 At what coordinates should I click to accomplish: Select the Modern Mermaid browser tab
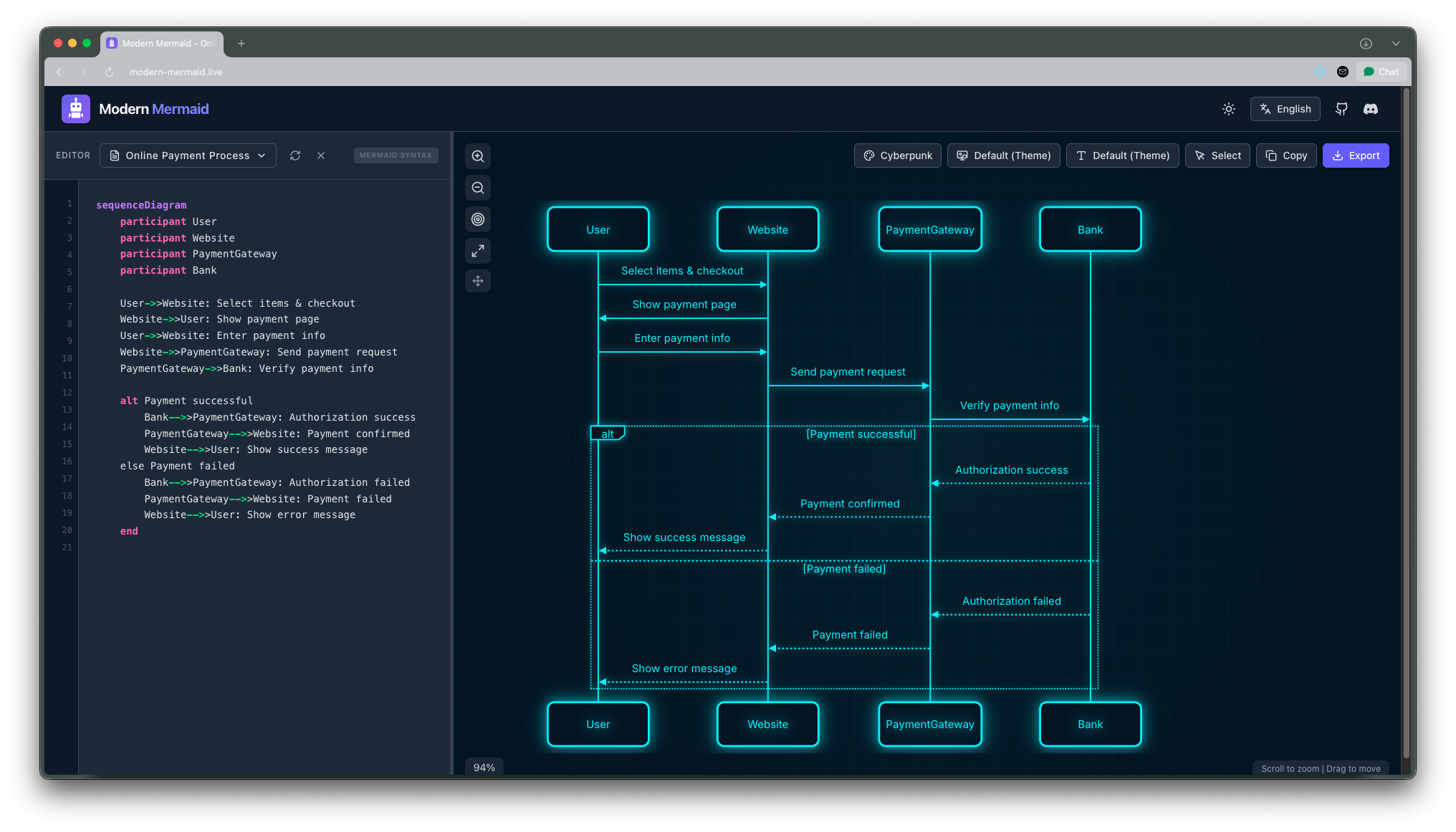click(161, 44)
